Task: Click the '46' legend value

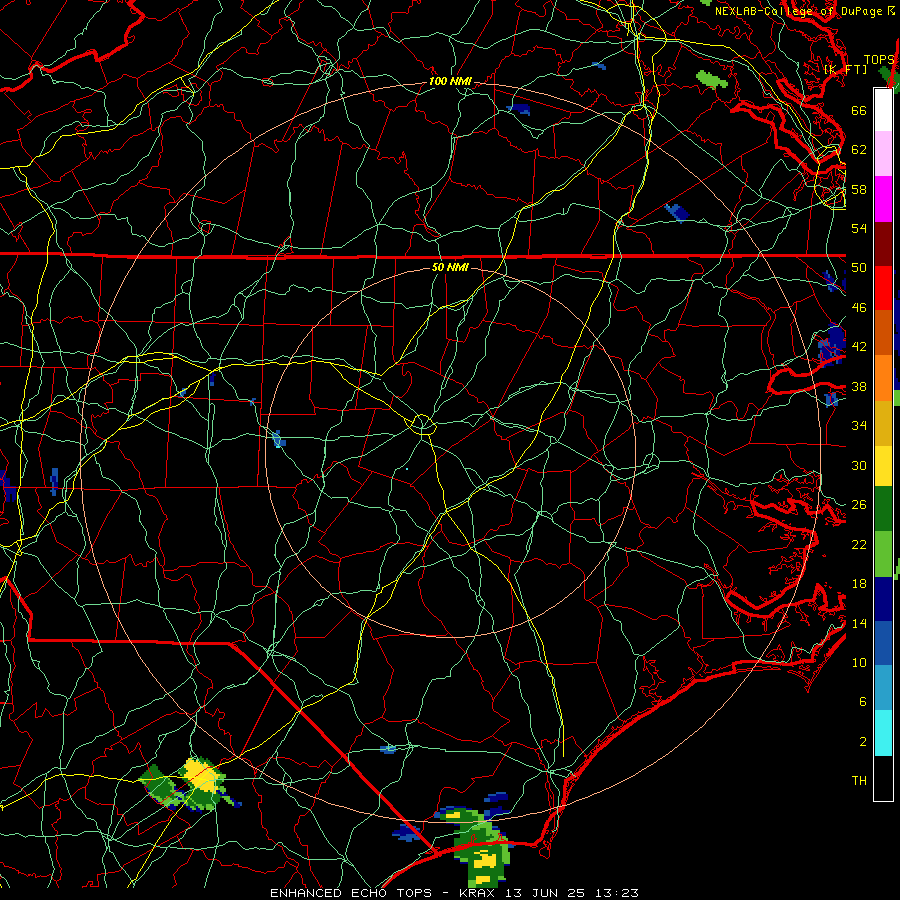Action: point(859,307)
